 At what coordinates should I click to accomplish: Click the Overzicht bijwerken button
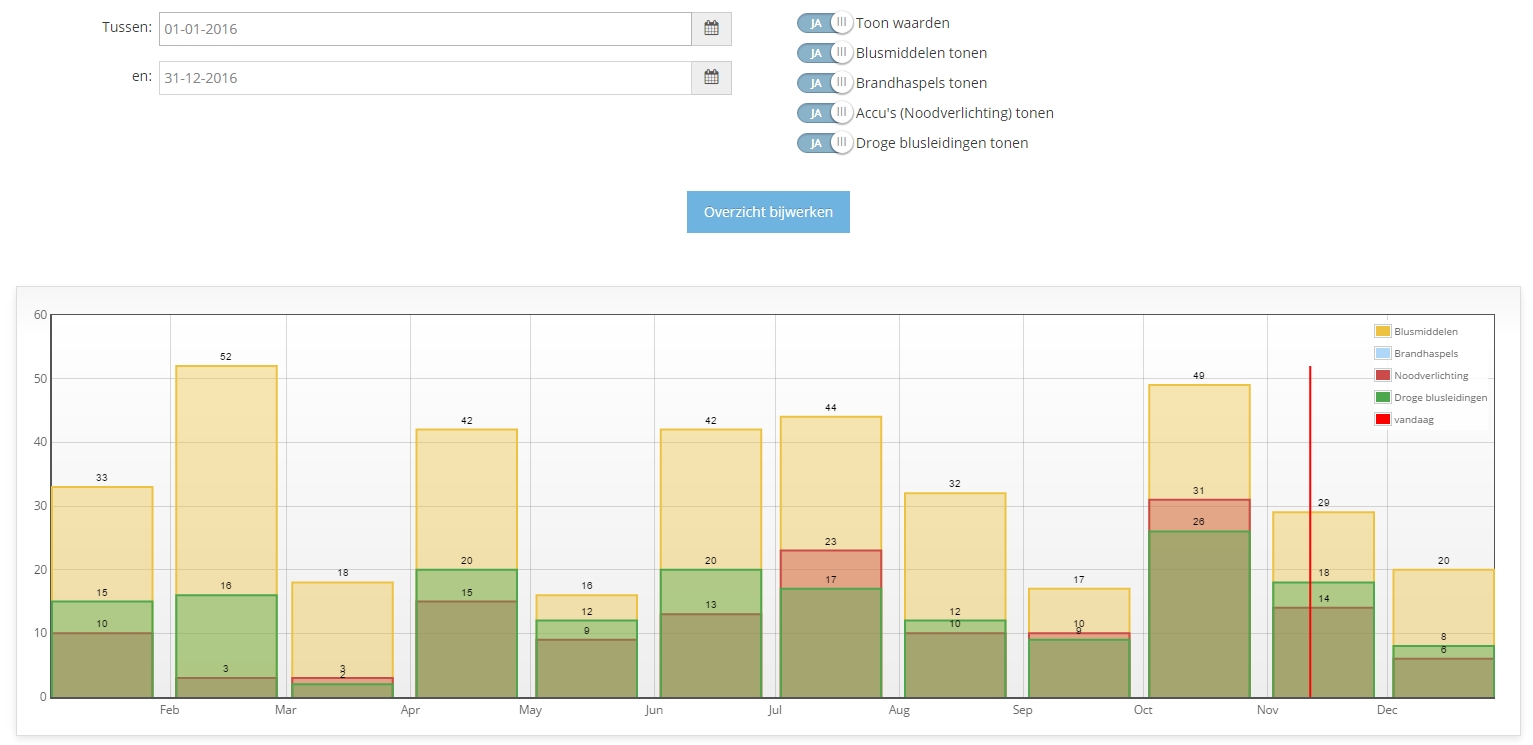coord(768,212)
